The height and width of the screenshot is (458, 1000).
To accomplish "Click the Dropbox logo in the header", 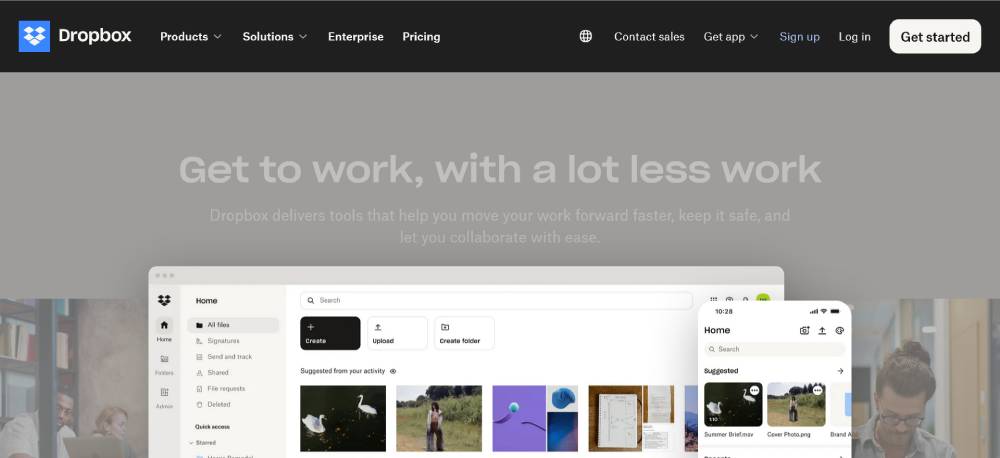I will point(75,36).
